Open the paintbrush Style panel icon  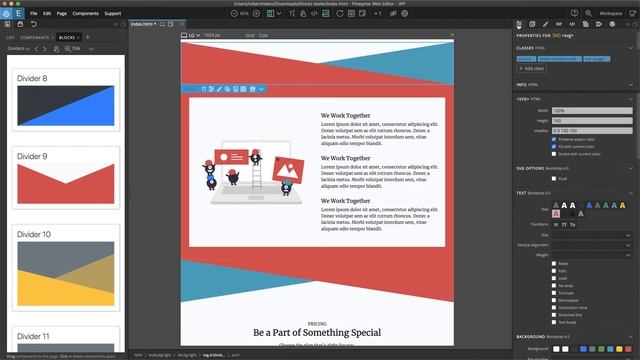point(545,24)
